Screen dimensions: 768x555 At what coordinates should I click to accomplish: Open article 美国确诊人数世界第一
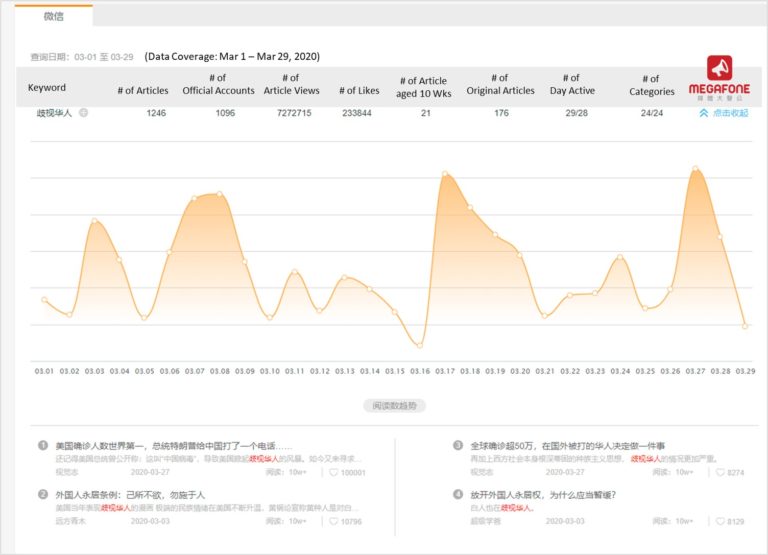coord(173,446)
